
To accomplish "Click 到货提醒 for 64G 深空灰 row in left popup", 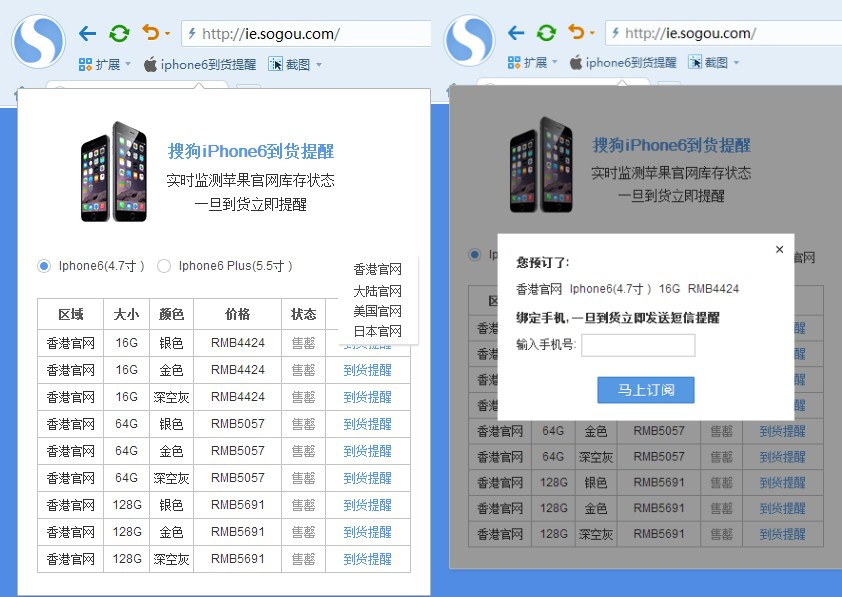I will [367, 478].
